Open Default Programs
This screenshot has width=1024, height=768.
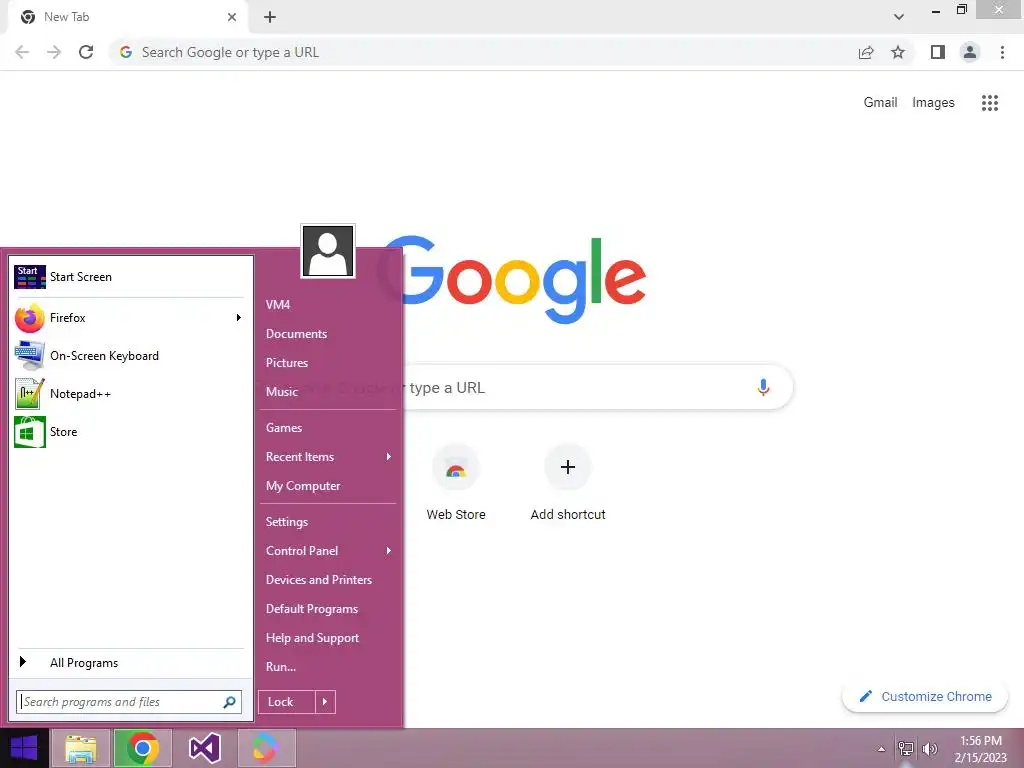tap(328, 609)
